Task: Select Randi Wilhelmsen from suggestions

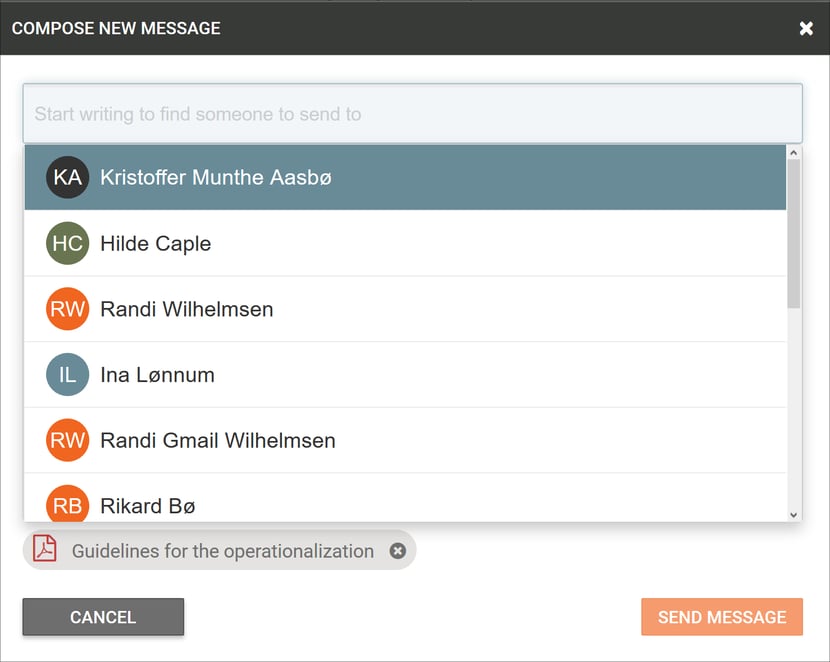Action: (x=405, y=309)
